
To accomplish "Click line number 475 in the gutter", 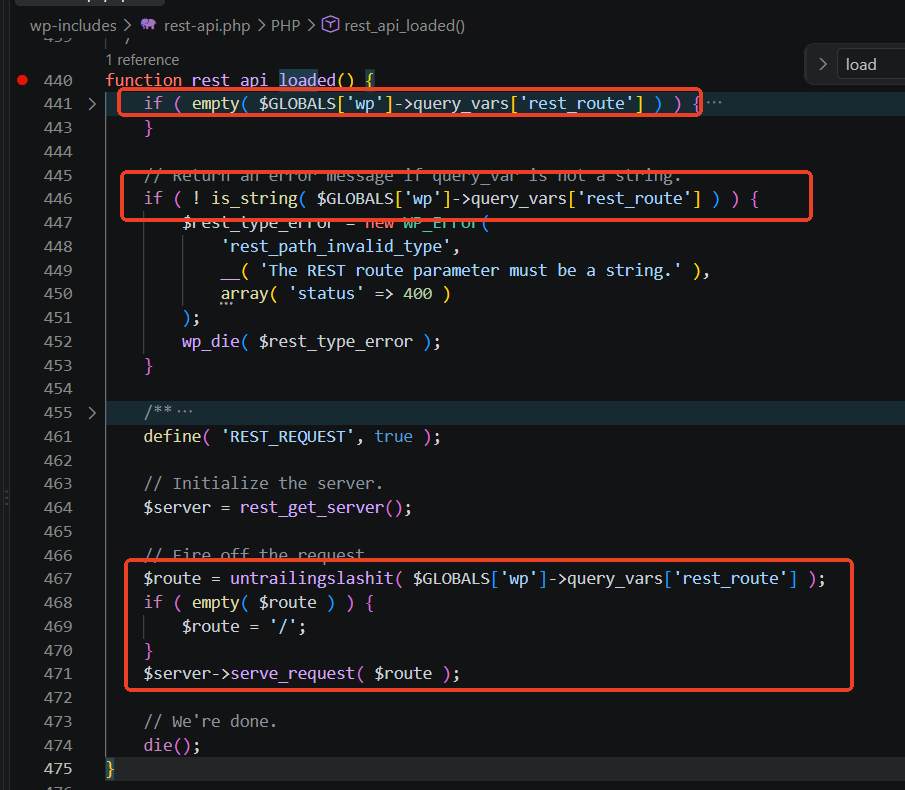I will 58,769.
